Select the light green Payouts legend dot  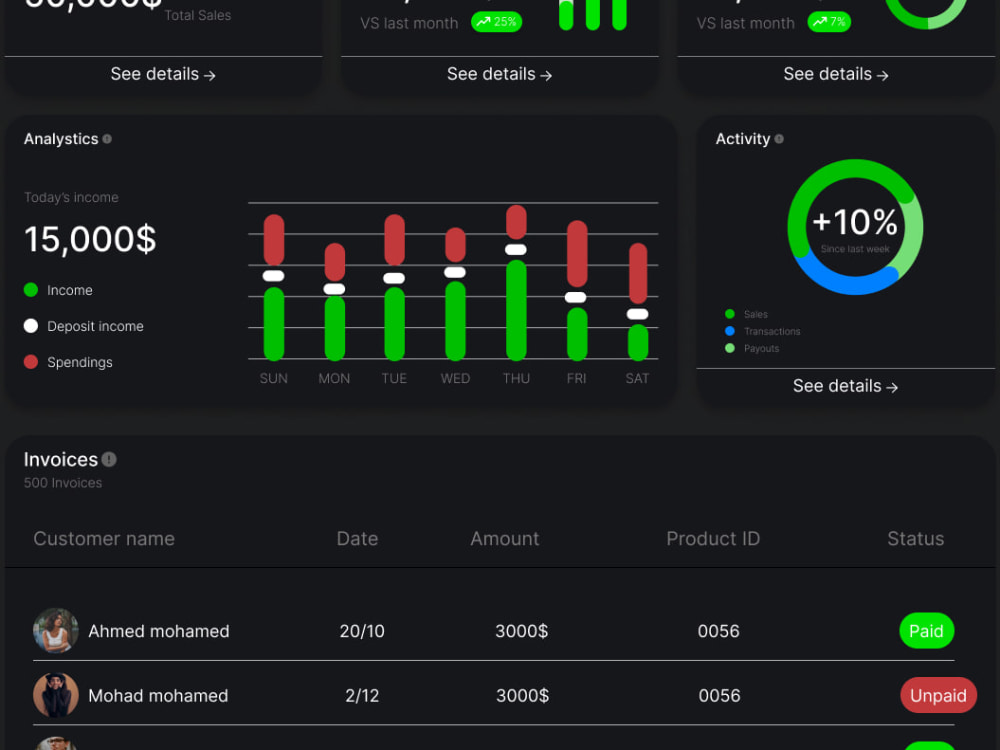(x=730, y=348)
